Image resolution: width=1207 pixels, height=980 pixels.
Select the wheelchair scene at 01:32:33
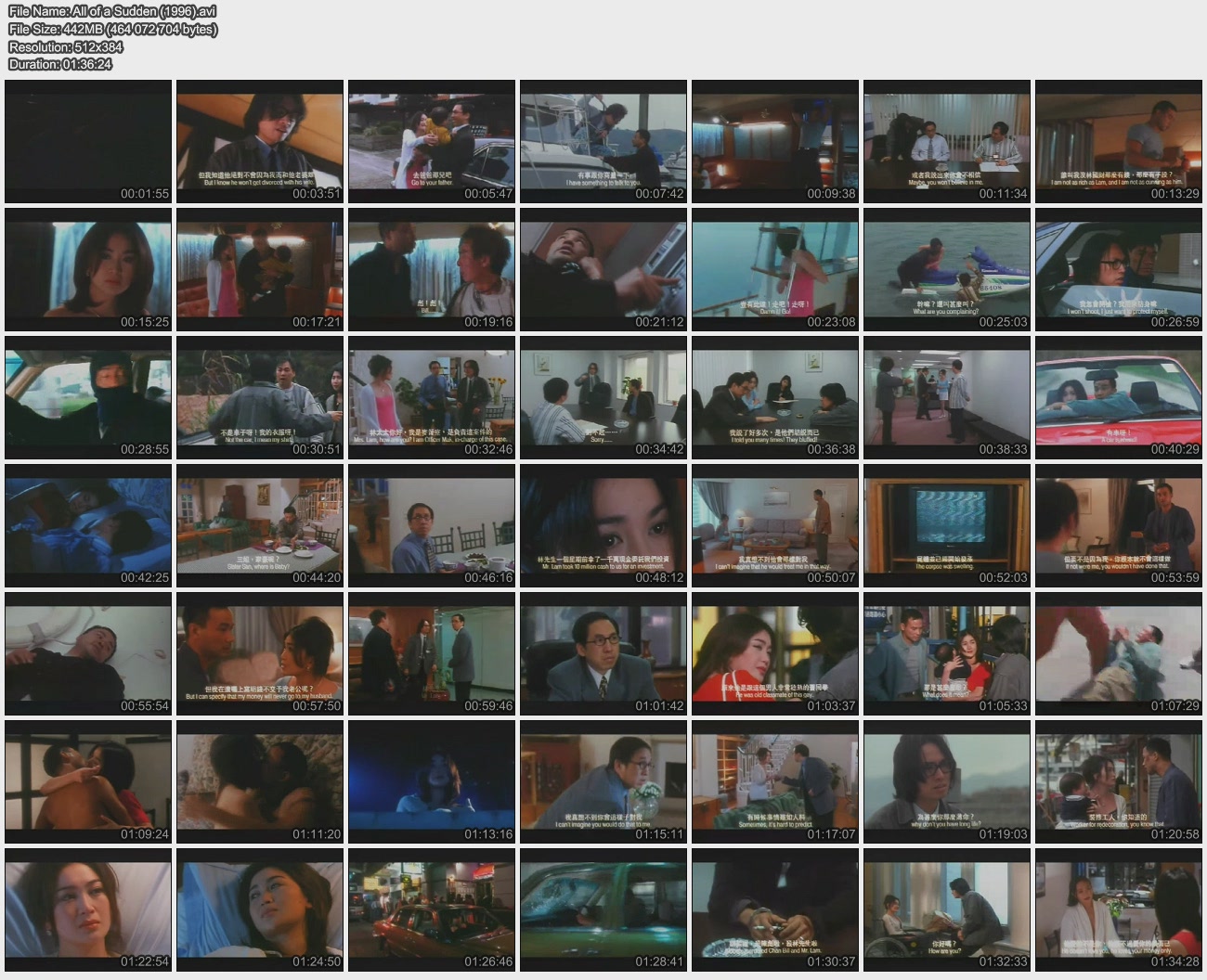point(946,909)
